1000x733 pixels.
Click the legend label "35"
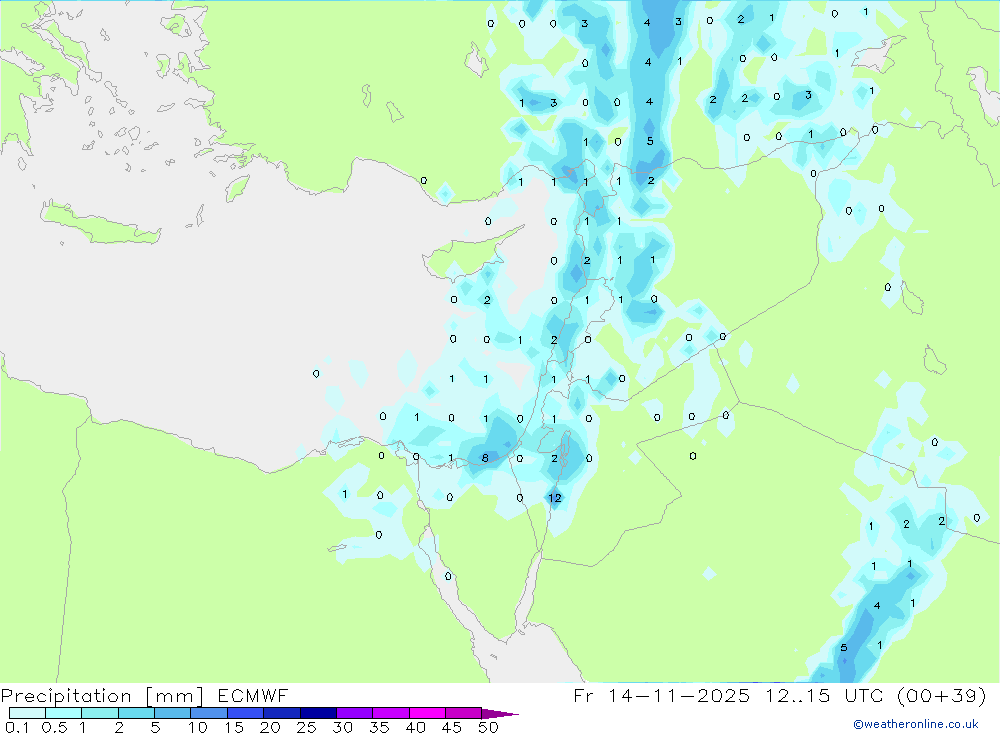tap(379, 727)
